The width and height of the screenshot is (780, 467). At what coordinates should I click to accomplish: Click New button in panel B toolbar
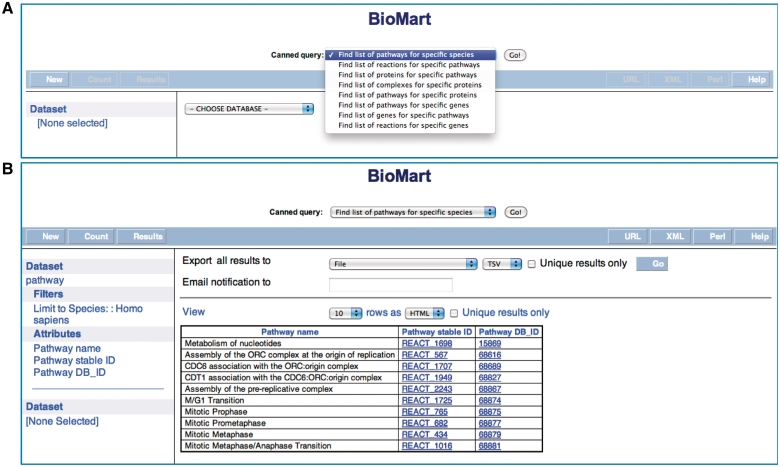tap(46, 237)
